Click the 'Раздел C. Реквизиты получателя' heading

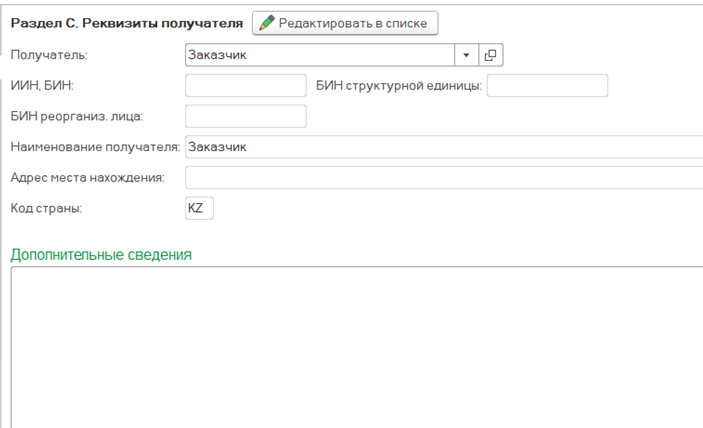tap(126, 23)
